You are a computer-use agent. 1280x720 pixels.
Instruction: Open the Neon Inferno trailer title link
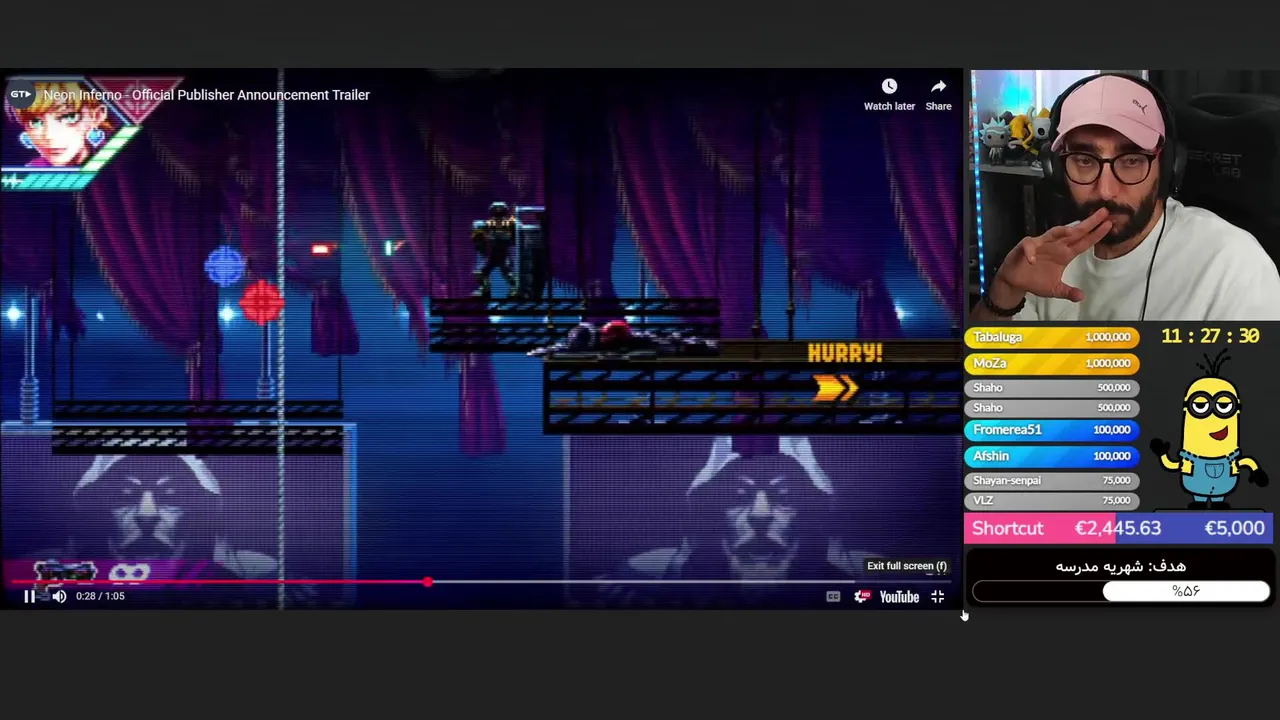pyautogui.click(x=207, y=95)
